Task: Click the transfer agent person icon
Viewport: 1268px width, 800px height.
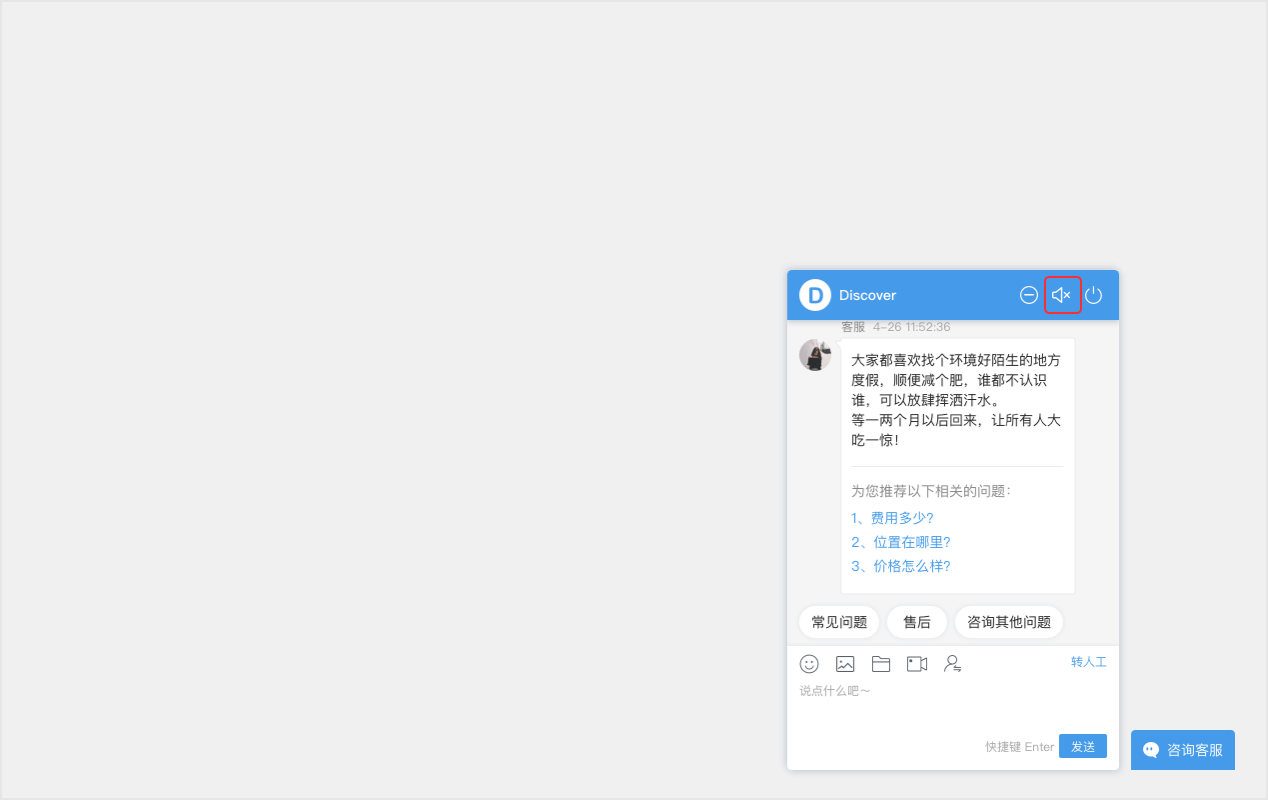Action: [953, 663]
